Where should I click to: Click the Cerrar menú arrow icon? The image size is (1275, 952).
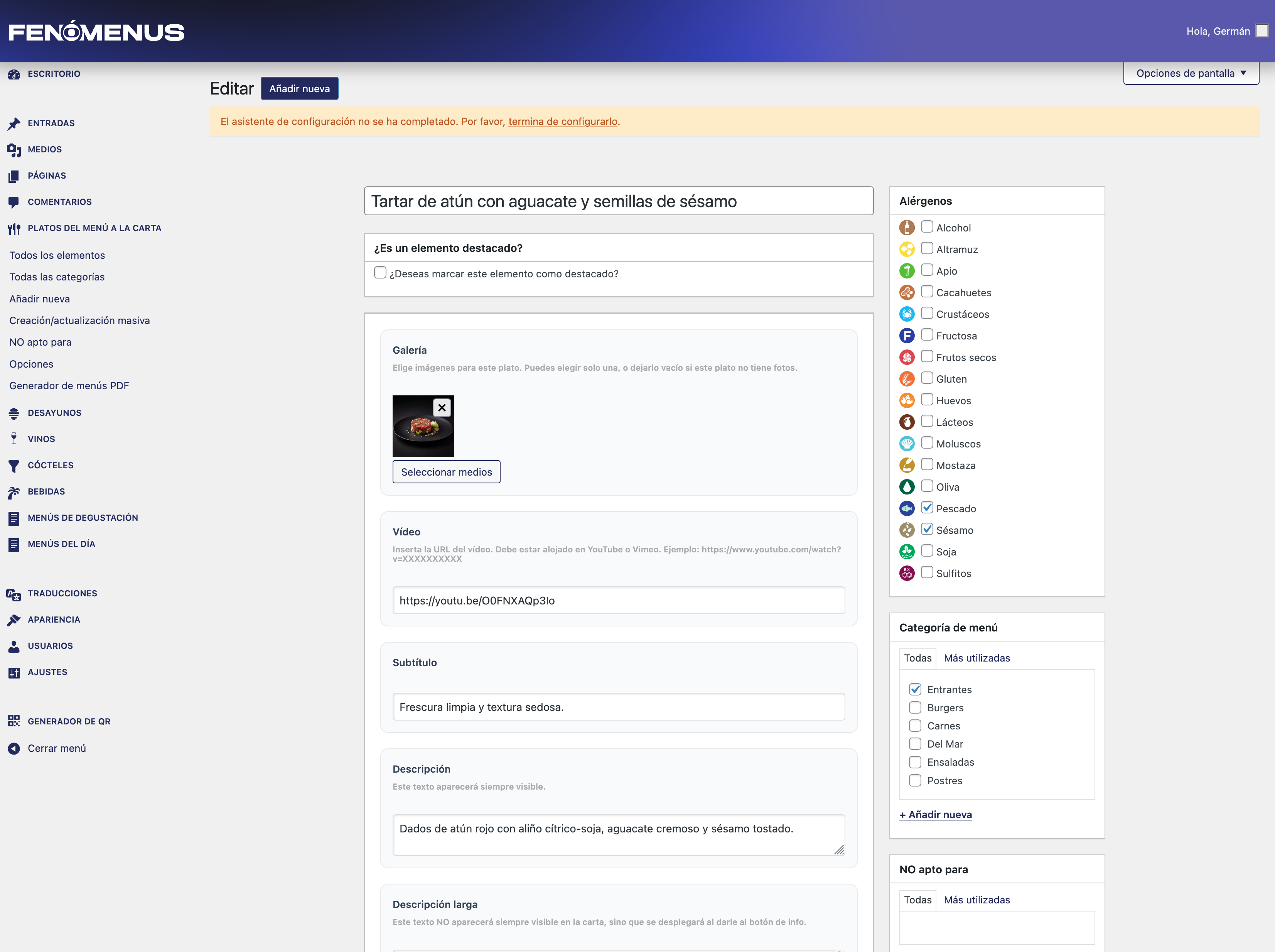click(14, 748)
